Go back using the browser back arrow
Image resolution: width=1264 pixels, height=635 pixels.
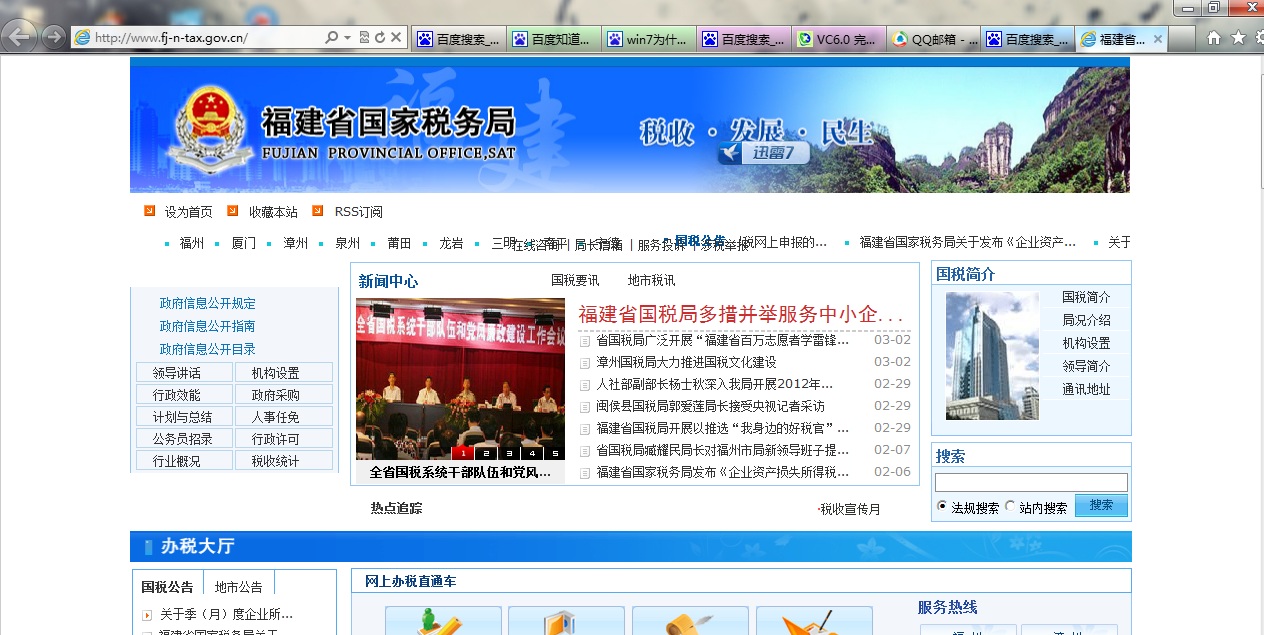[19, 38]
